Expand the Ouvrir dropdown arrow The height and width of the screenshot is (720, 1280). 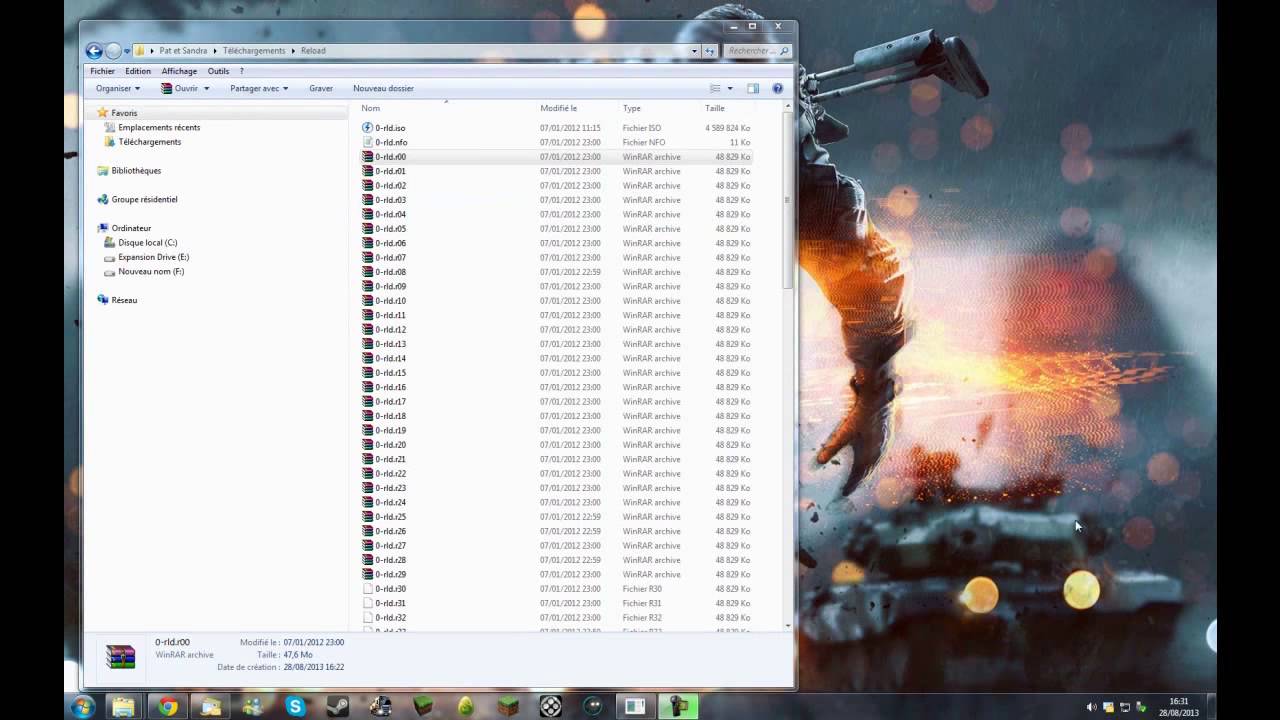206,88
